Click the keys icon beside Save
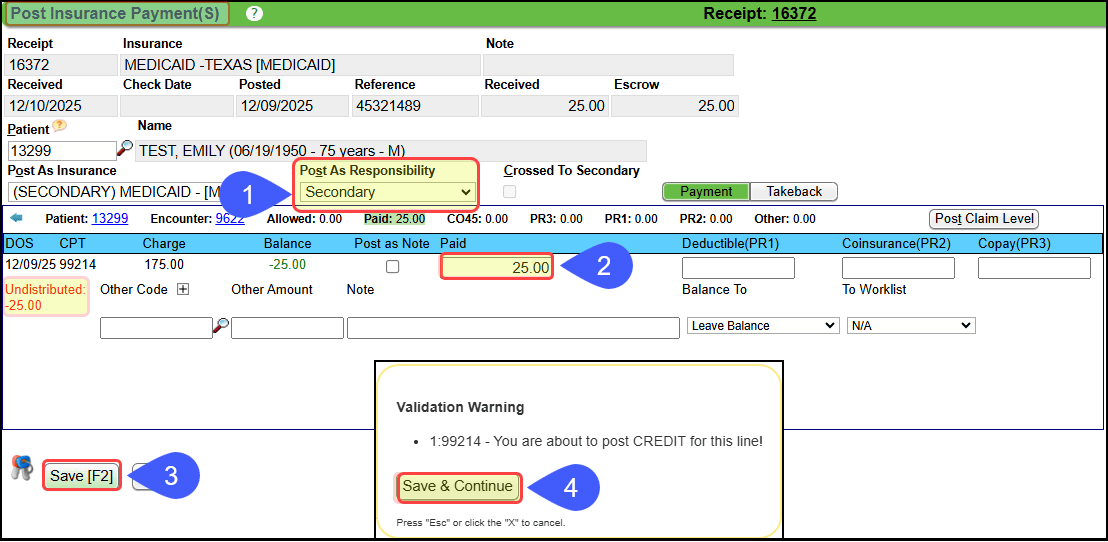The width and height of the screenshot is (1108, 542). coord(21,468)
